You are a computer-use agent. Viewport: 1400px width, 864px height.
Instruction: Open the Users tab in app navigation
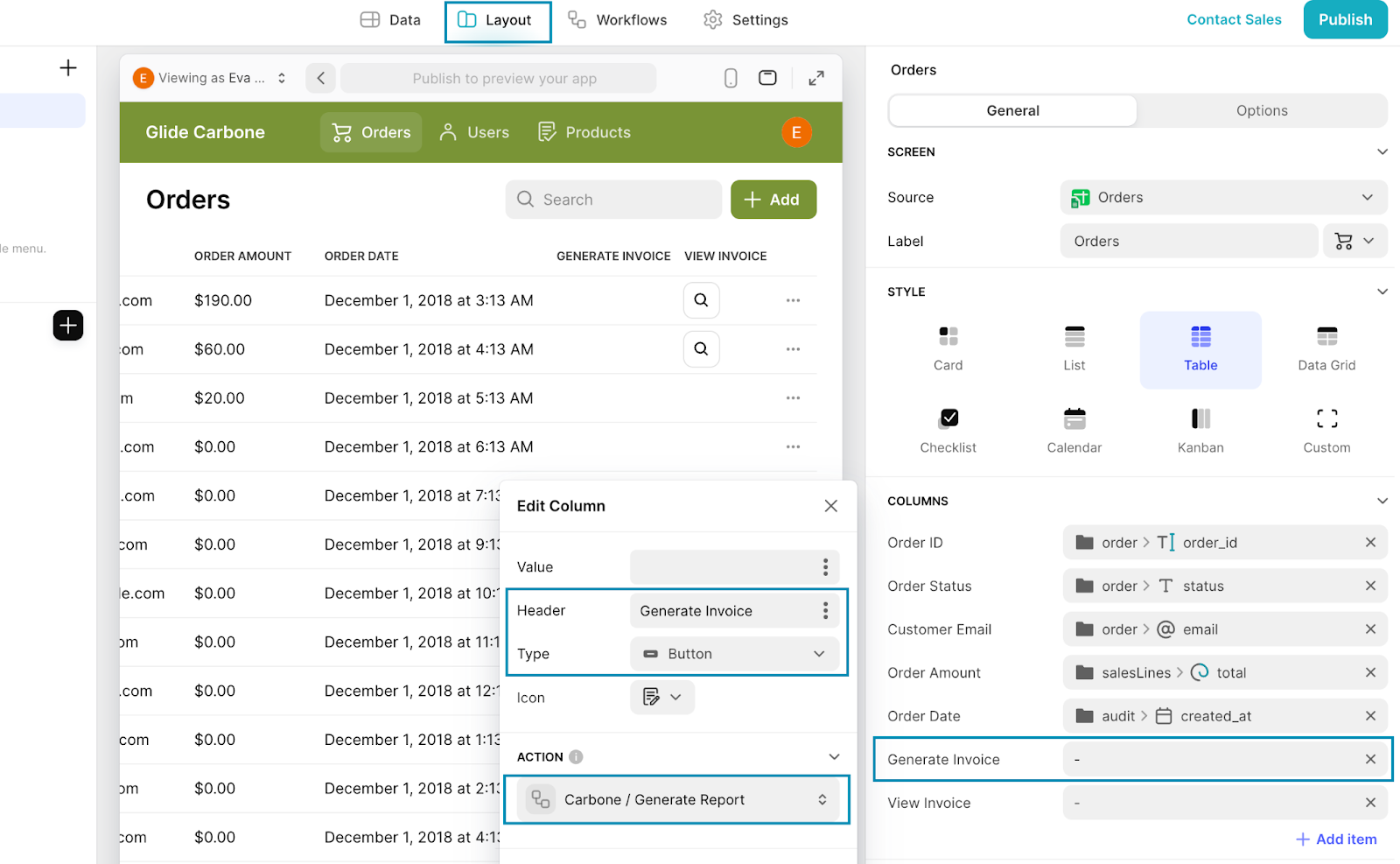point(473,132)
